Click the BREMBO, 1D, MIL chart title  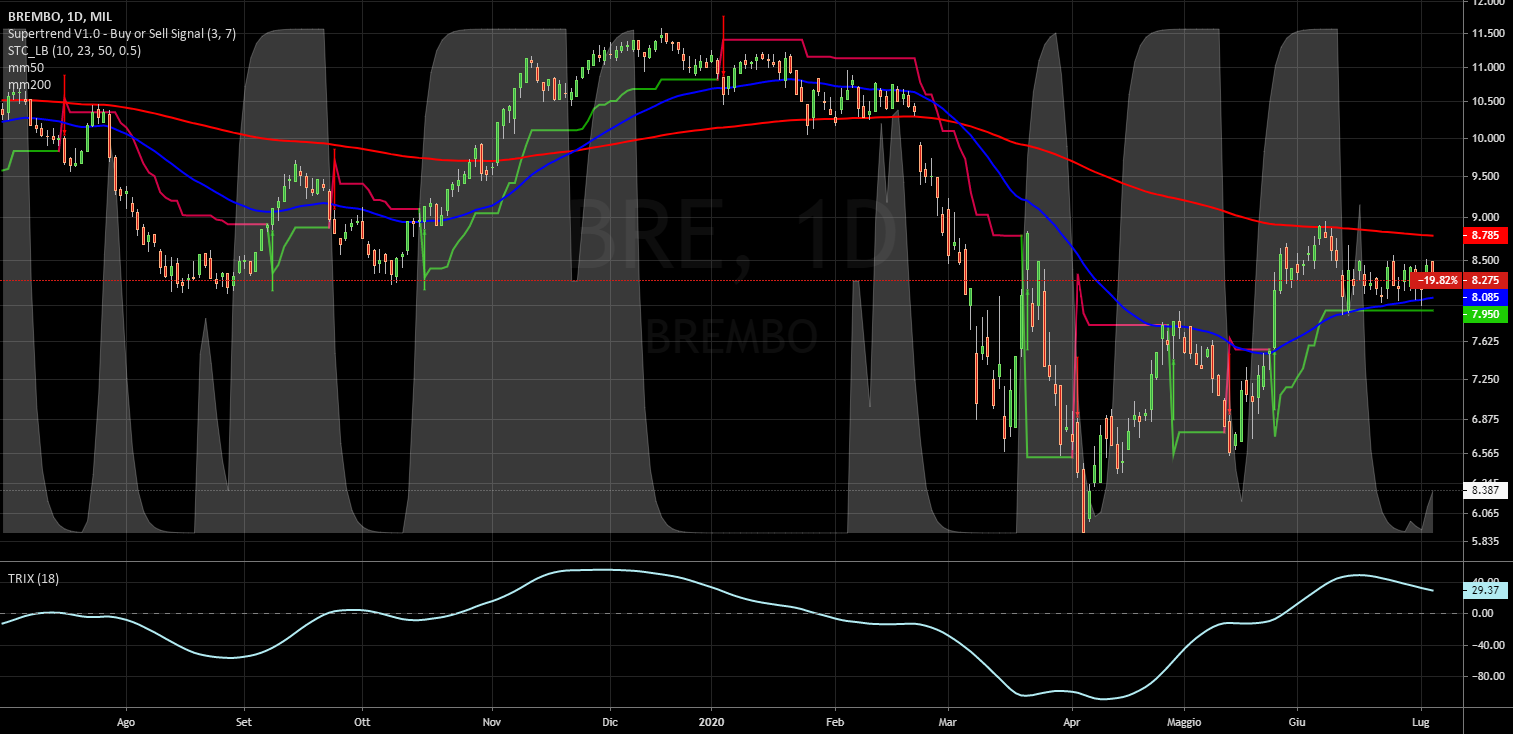tap(60, 17)
